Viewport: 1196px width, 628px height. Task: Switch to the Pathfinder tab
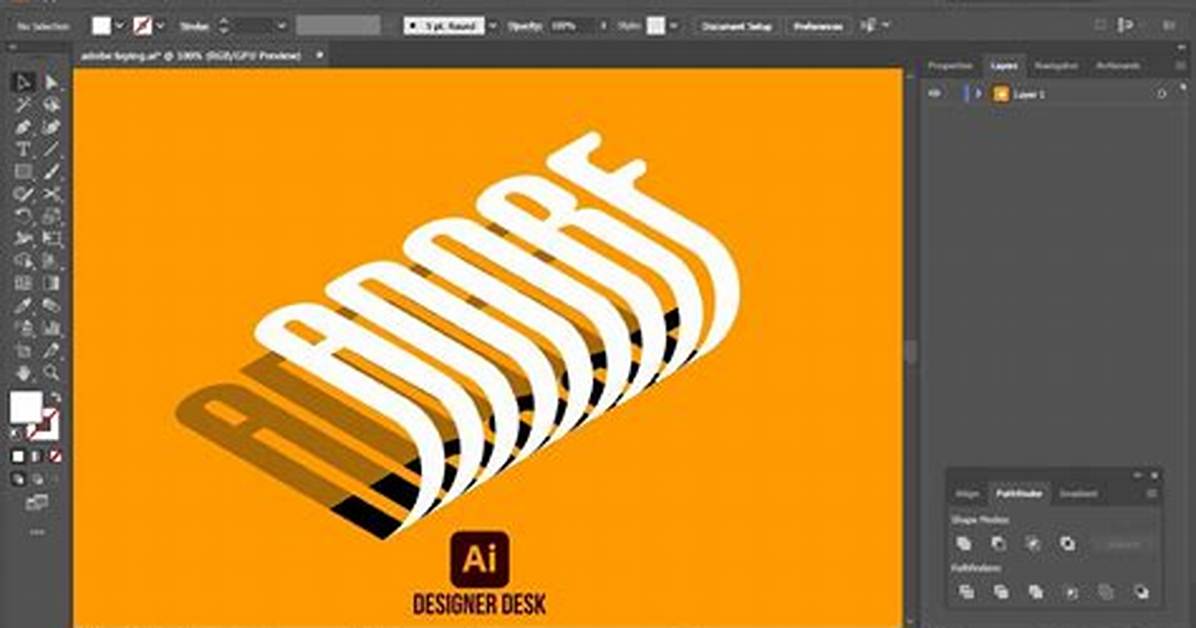tap(1019, 494)
